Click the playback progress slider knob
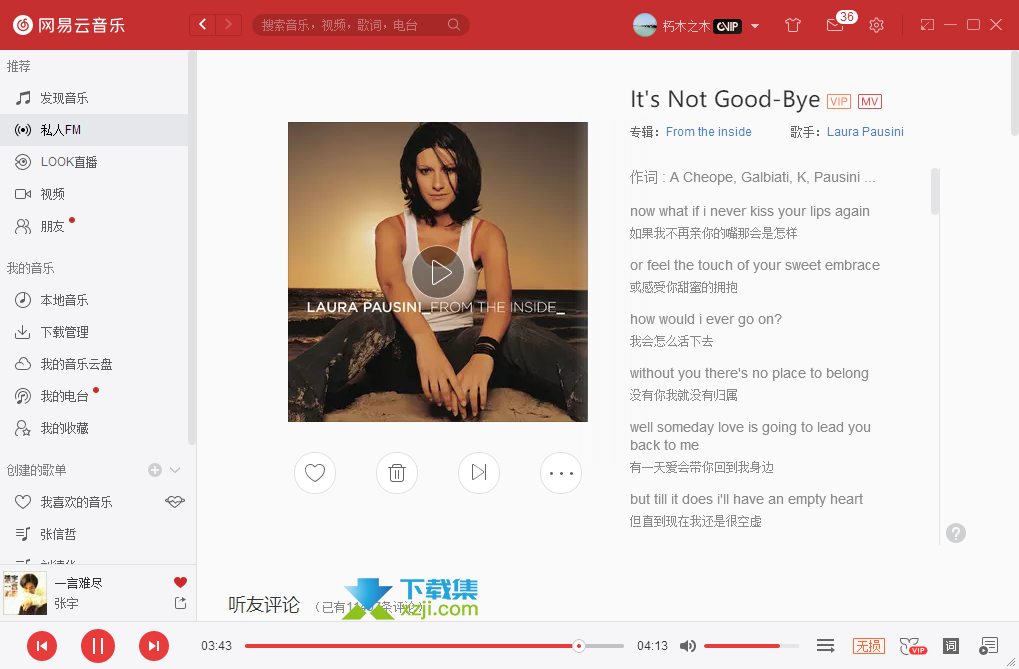 pyautogui.click(x=578, y=646)
